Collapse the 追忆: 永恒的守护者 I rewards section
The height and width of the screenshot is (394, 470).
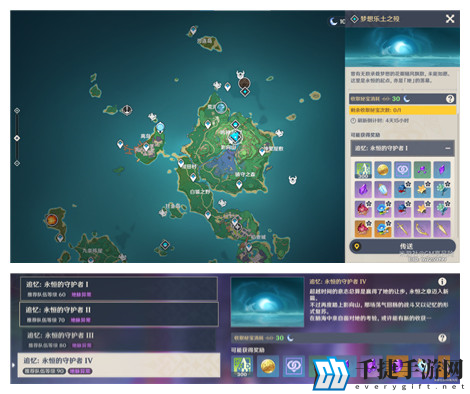coord(448,148)
